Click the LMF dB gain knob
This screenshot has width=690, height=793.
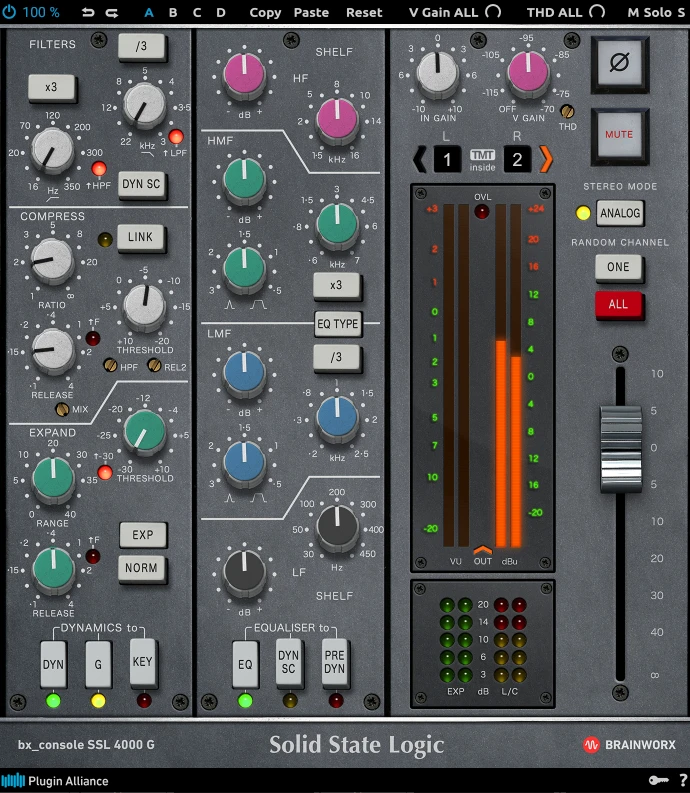[244, 373]
